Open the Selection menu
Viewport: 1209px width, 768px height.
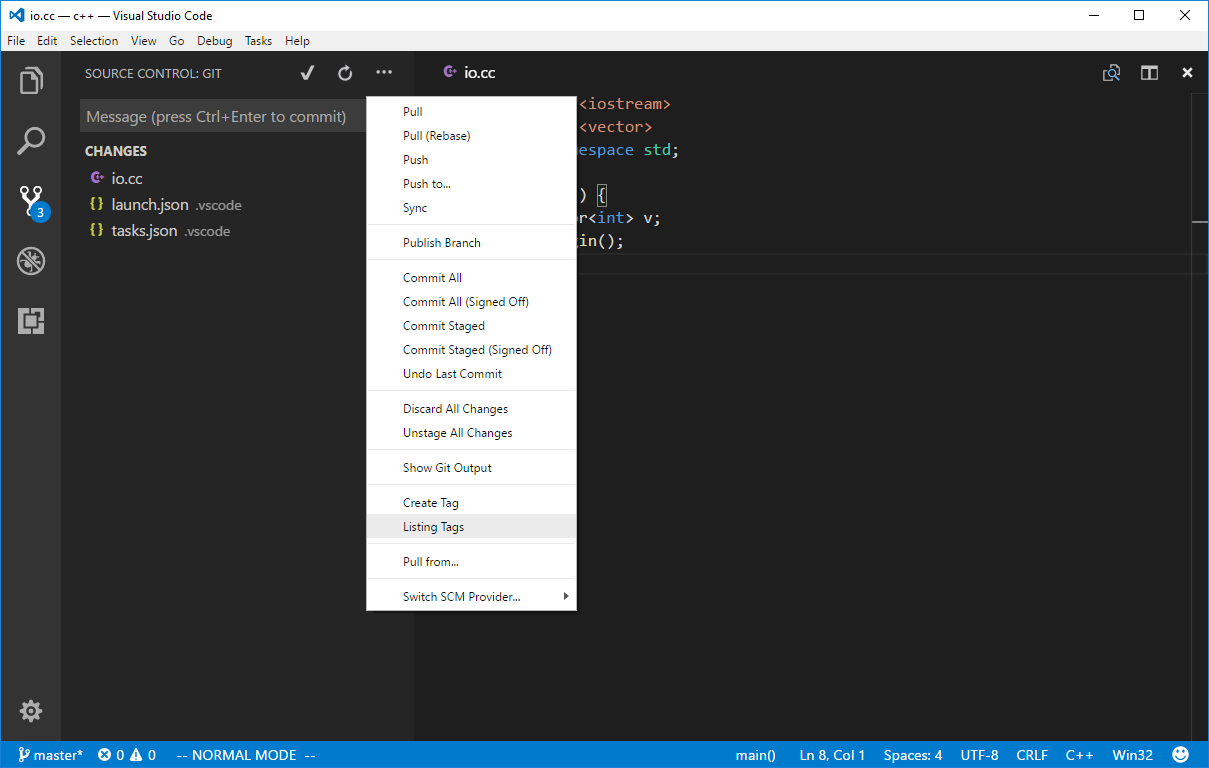click(x=94, y=41)
